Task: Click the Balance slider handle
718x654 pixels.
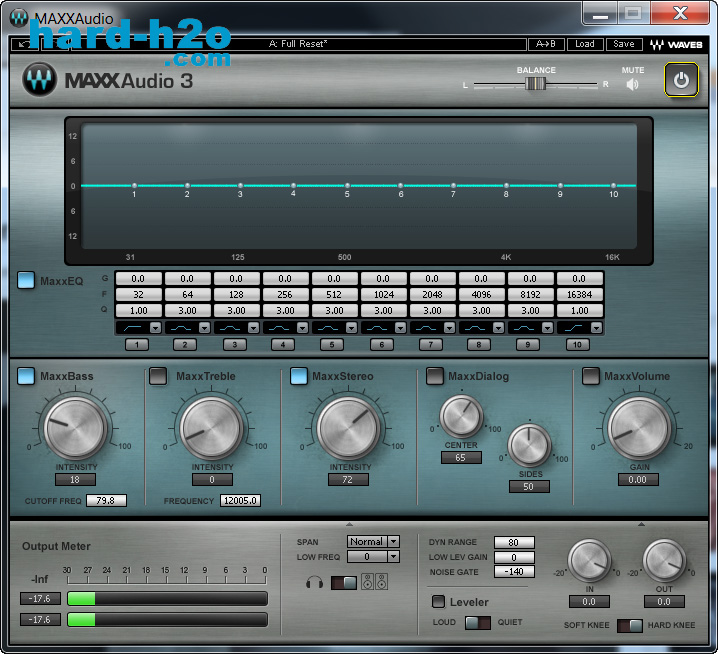Action: coord(535,84)
